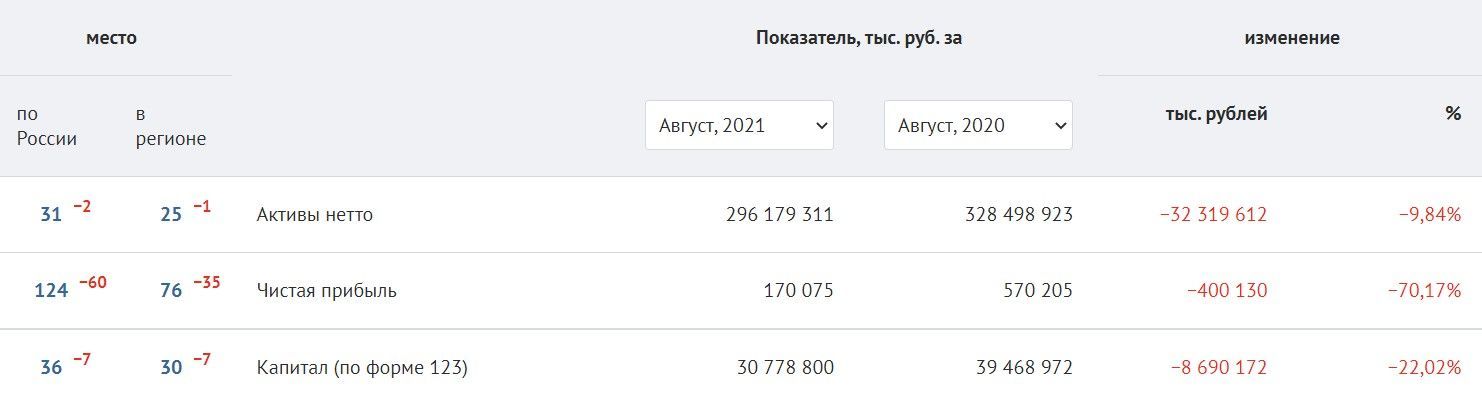Click Активы нетто row label
Viewport: 1482px width, 398px height.
(315, 214)
